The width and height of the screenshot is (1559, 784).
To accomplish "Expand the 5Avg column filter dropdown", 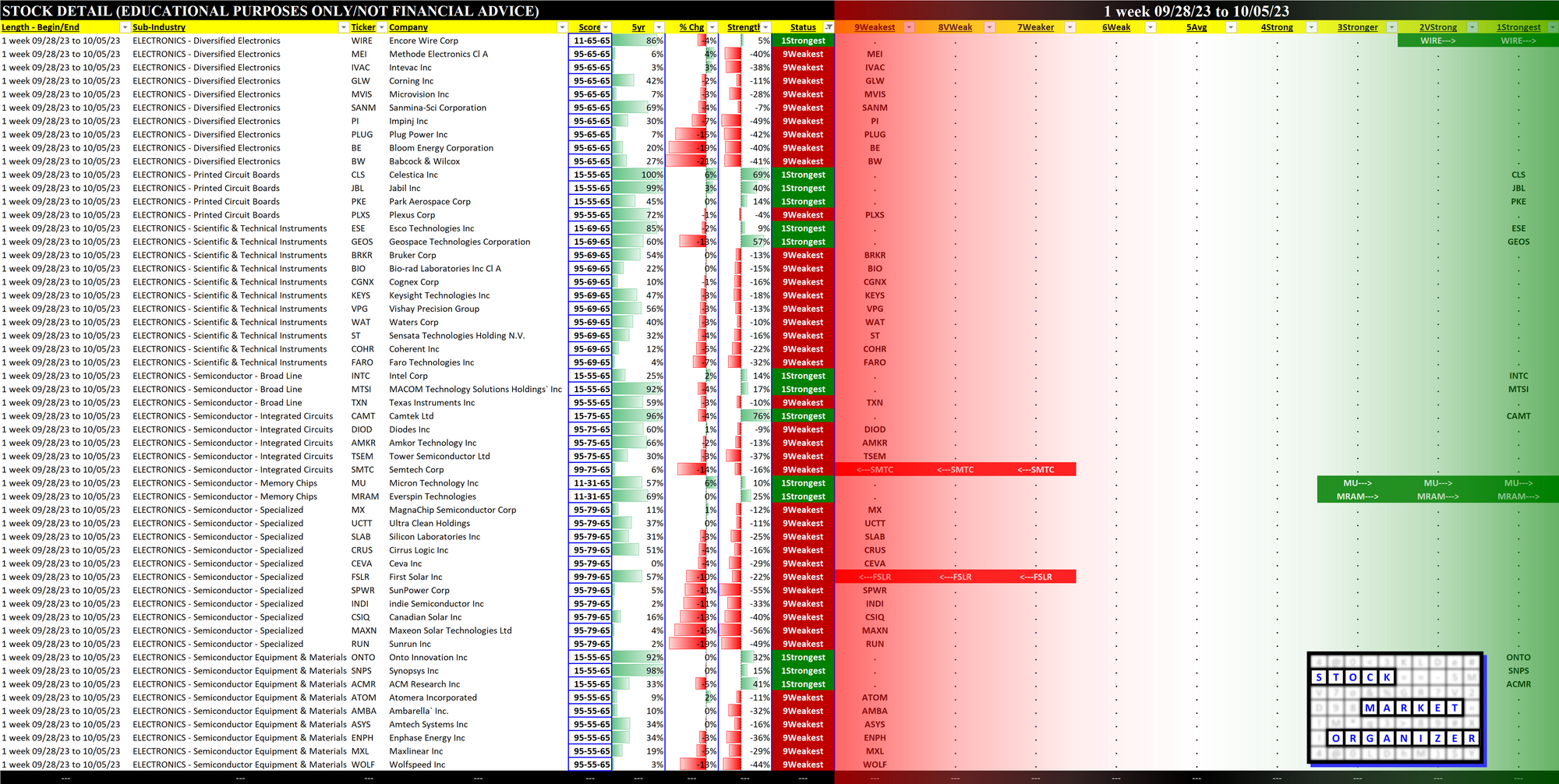I will (x=1231, y=27).
